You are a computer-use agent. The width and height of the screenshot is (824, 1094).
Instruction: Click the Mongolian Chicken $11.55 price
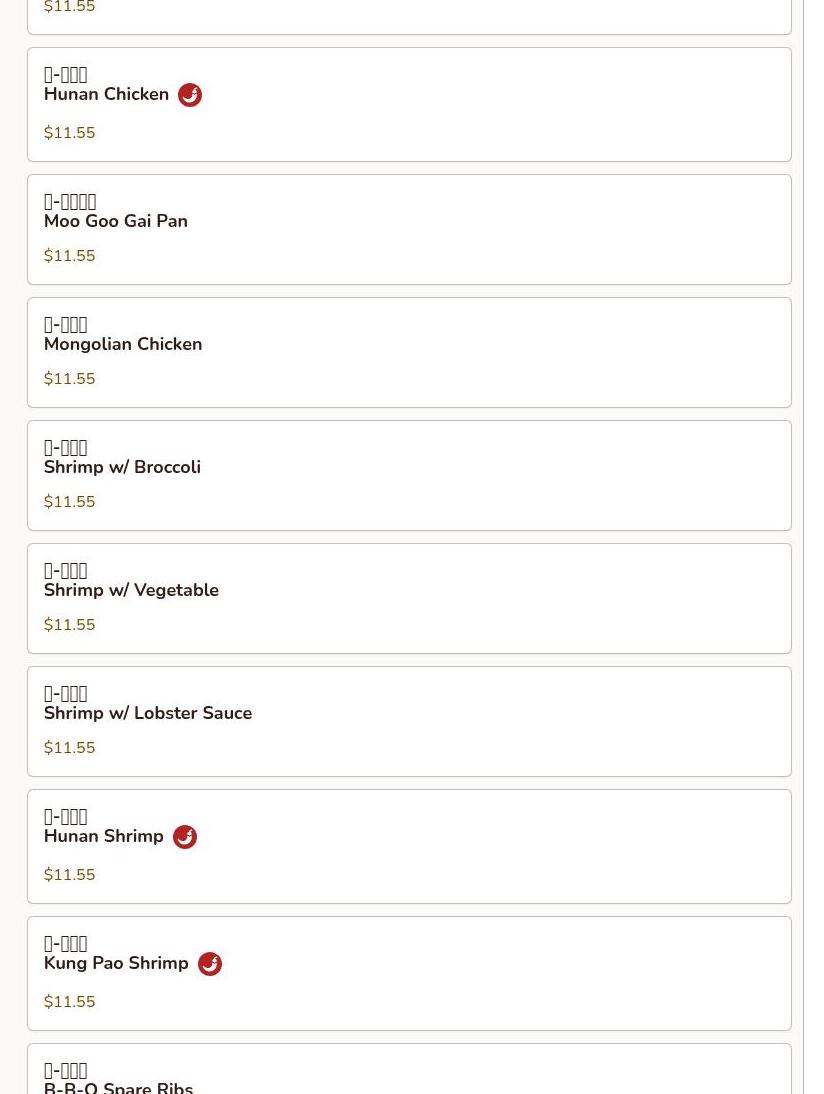click(70, 378)
